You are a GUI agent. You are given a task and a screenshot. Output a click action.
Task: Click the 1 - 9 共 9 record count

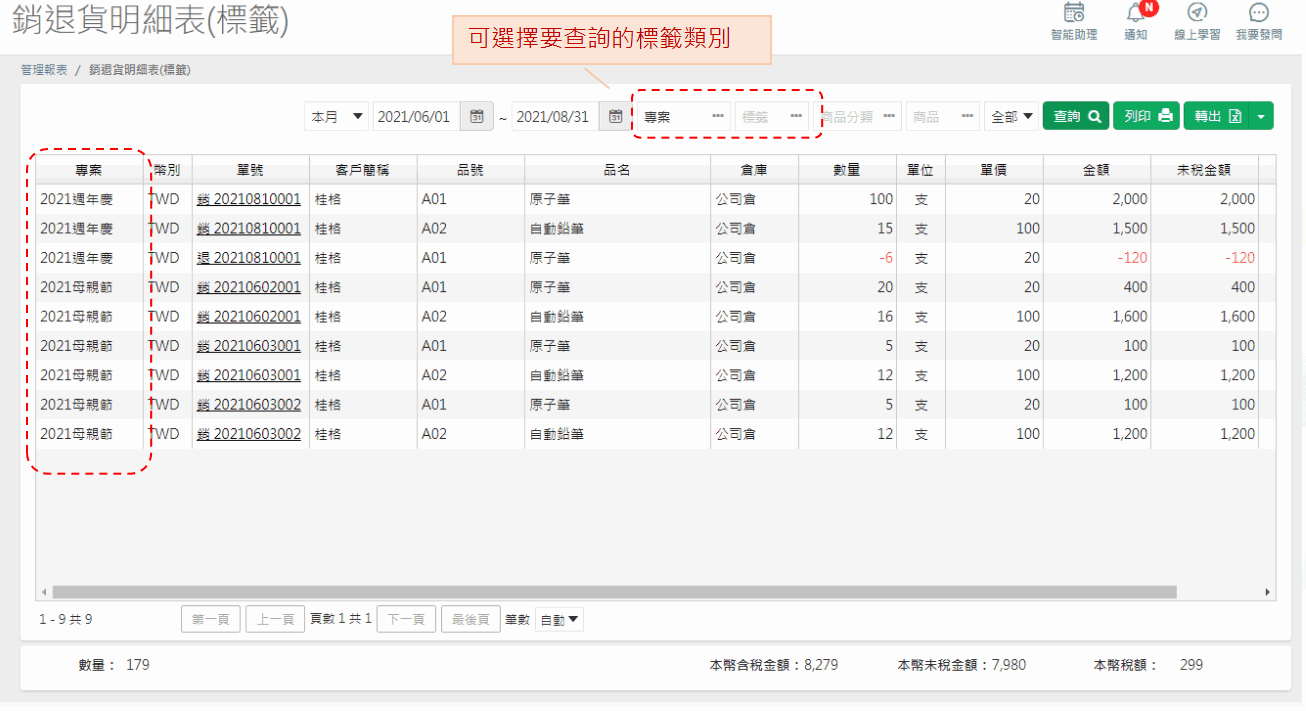pos(66,619)
